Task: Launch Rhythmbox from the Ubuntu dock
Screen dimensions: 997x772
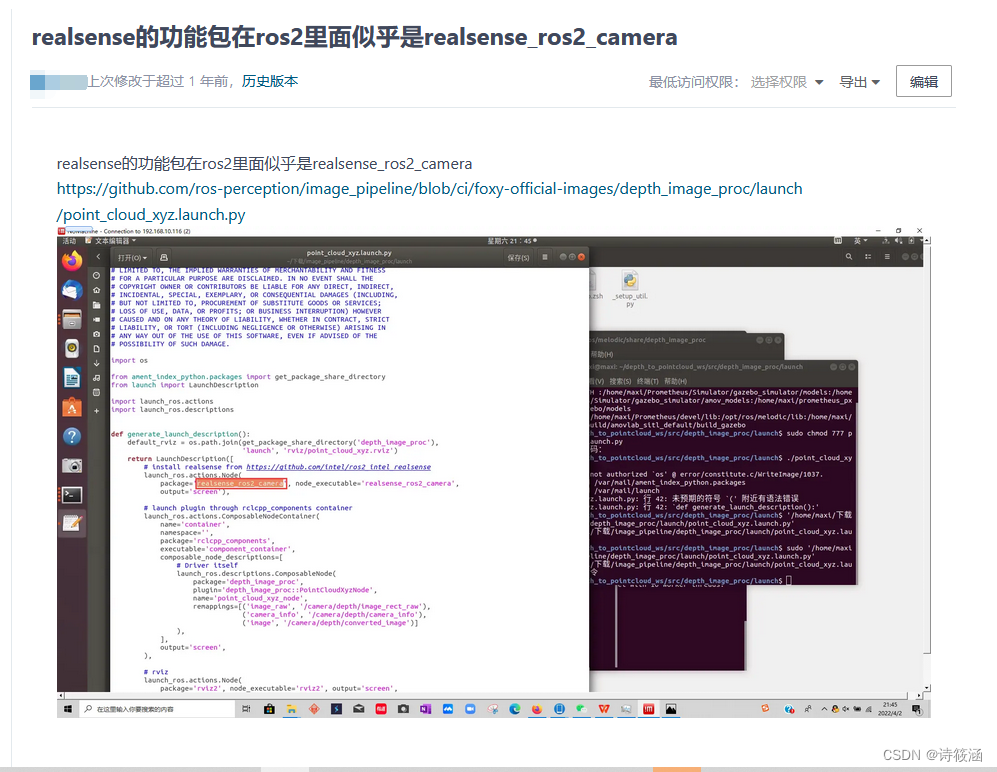Action: 72,348
